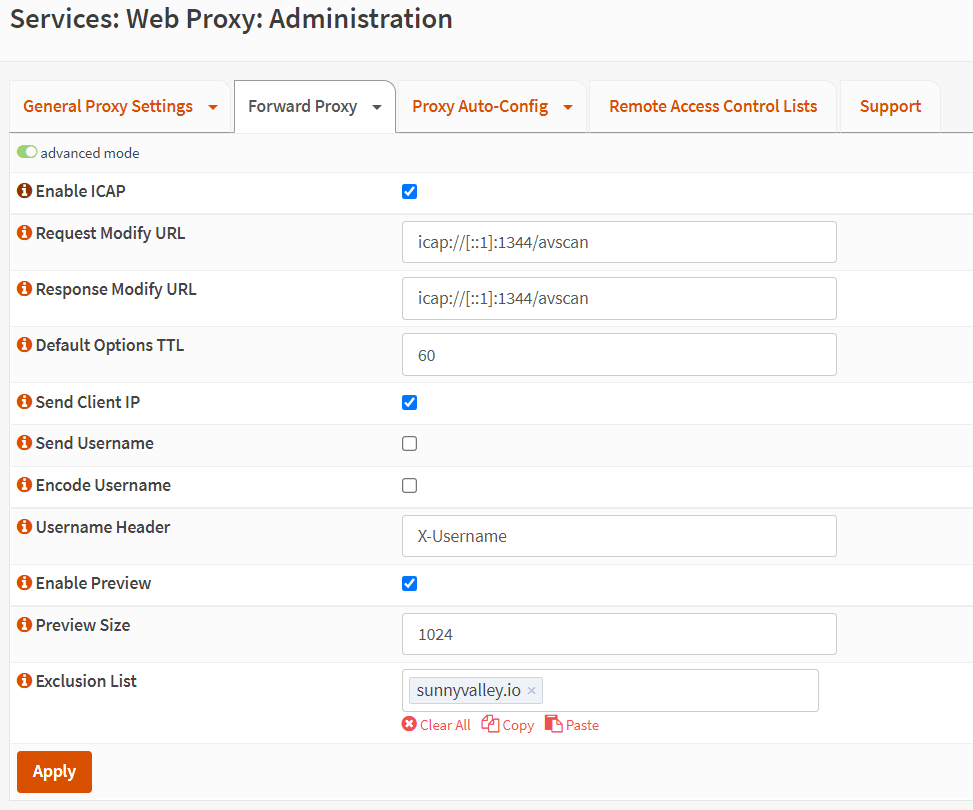Show help for Username Header
The width and height of the screenshot is (973, 810).
tap(25, 527)
